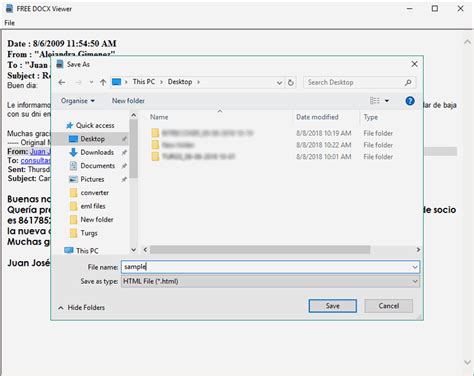Image resolution: width=474 pixels, height=376 pixels.
Task: Click the Save button
Action: coord(333,306)
